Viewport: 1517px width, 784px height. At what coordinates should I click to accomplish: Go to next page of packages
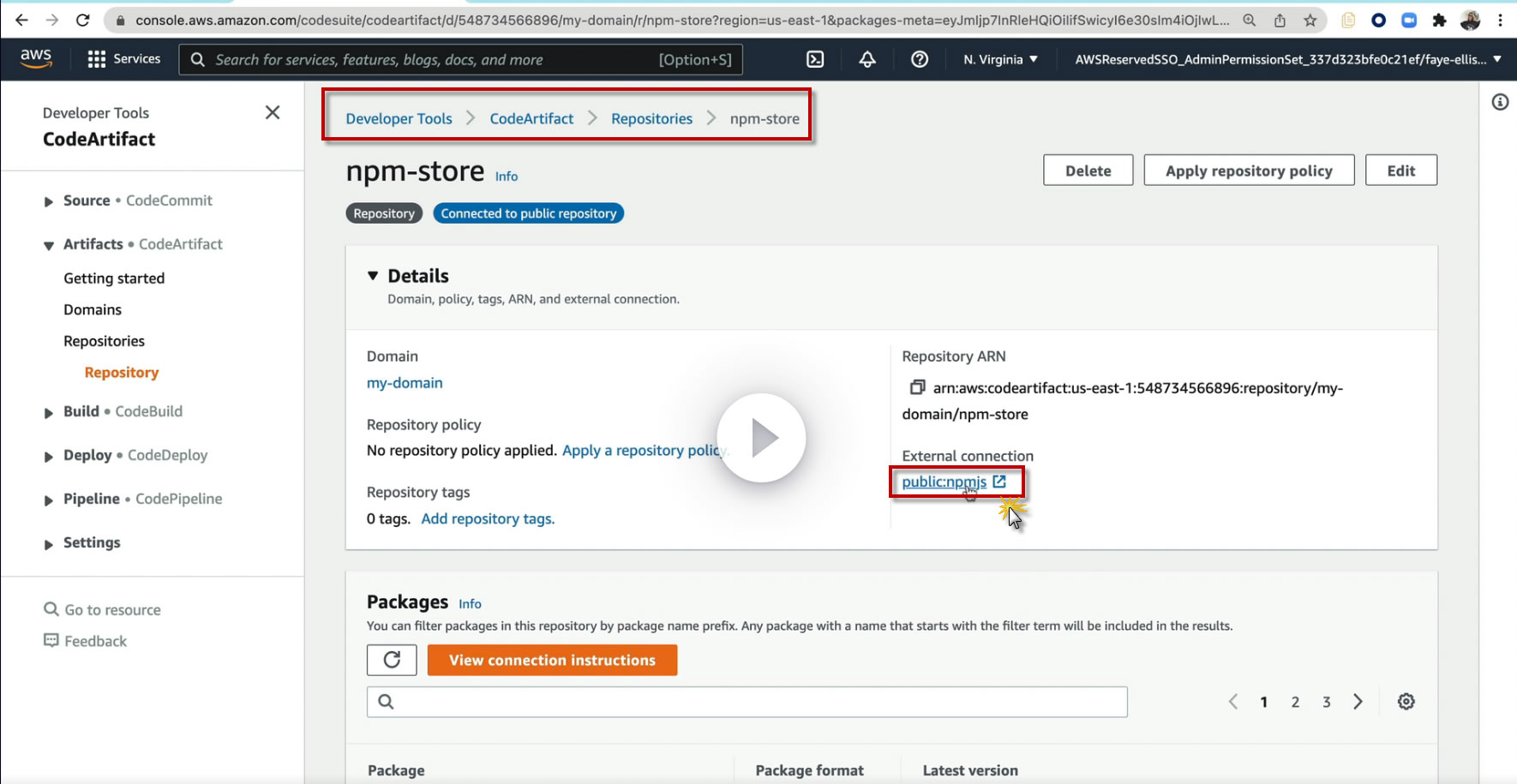click(1358, 702)
